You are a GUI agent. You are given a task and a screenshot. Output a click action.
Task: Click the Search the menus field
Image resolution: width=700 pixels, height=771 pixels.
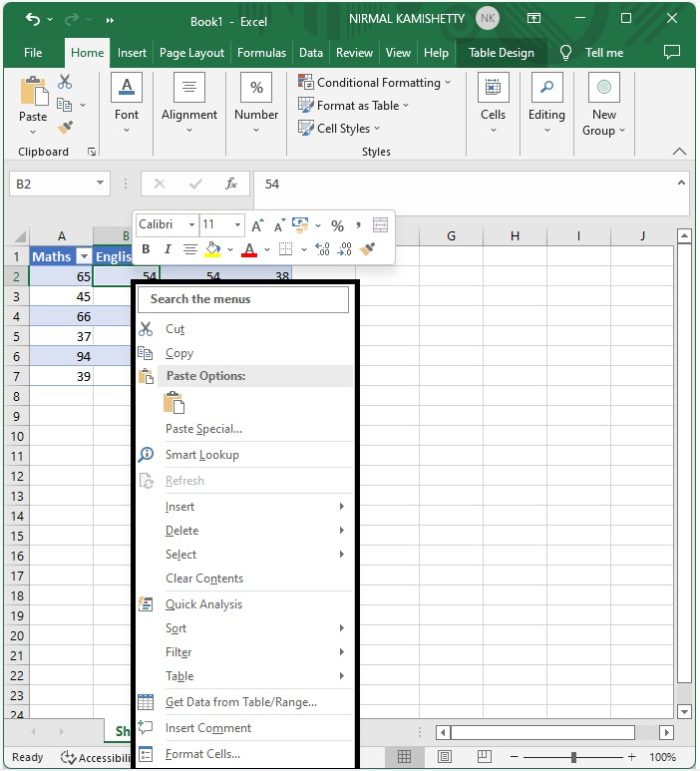(x=243, y=299)
